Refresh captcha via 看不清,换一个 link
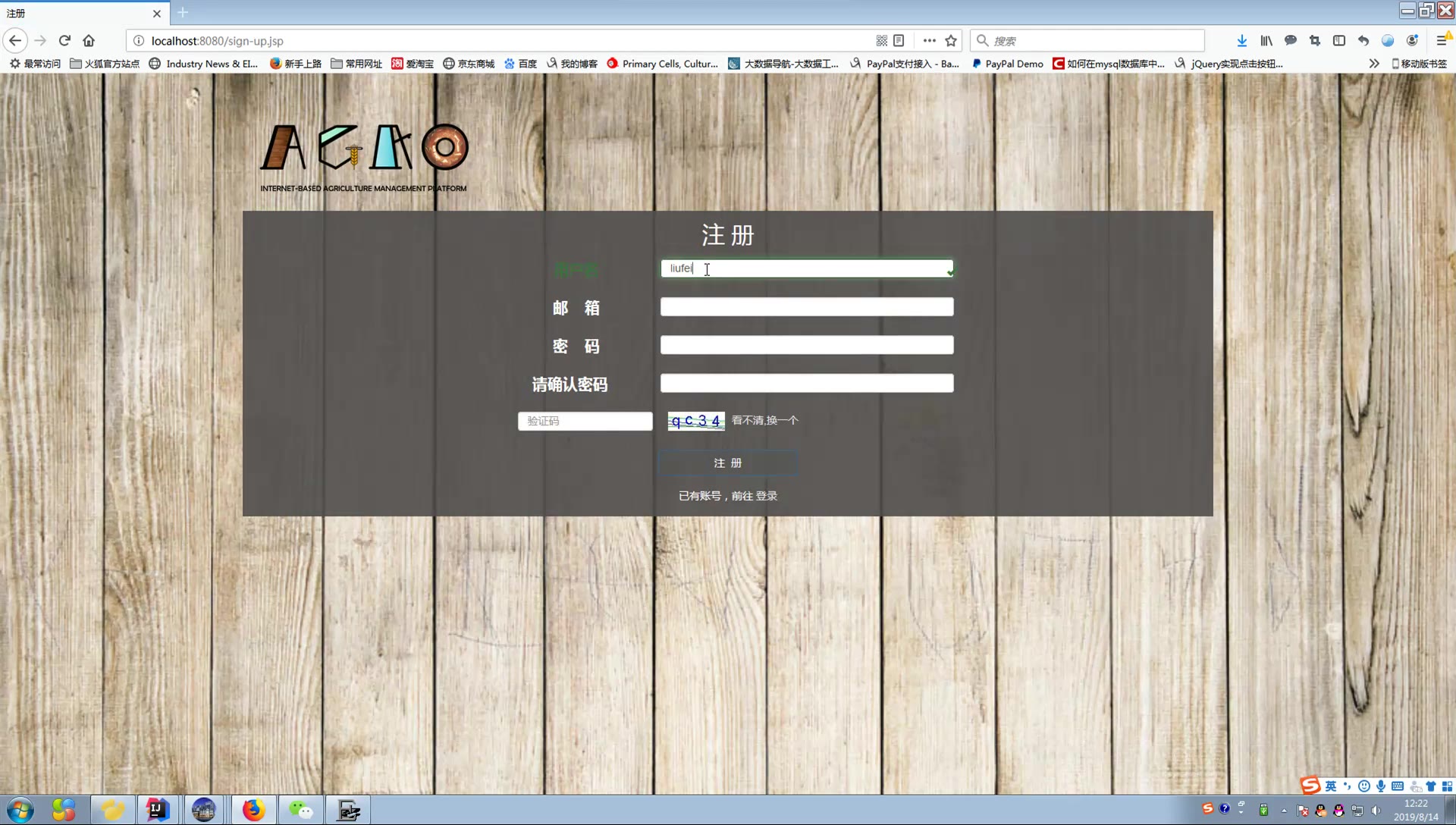 click(764, 420)
